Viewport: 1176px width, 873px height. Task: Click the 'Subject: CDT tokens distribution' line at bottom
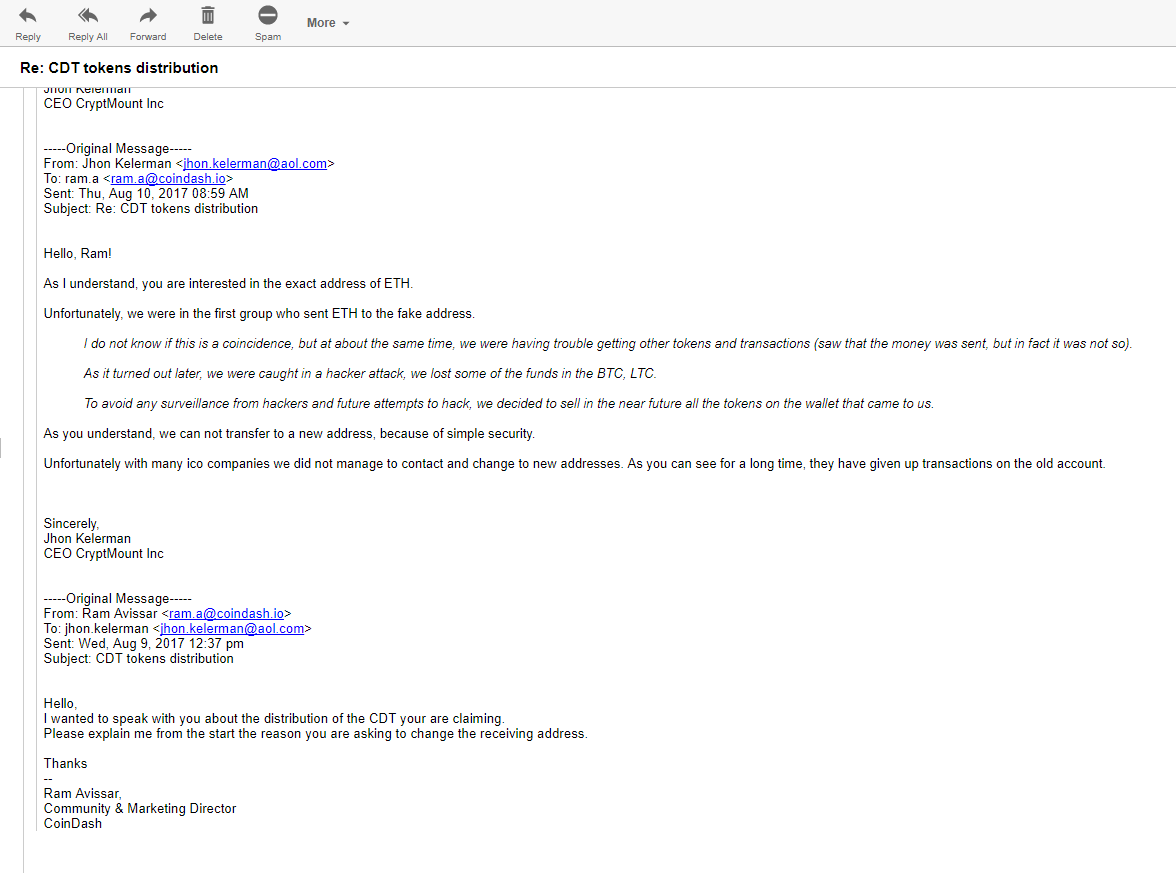pyautogui.click(x=139, y=658)
